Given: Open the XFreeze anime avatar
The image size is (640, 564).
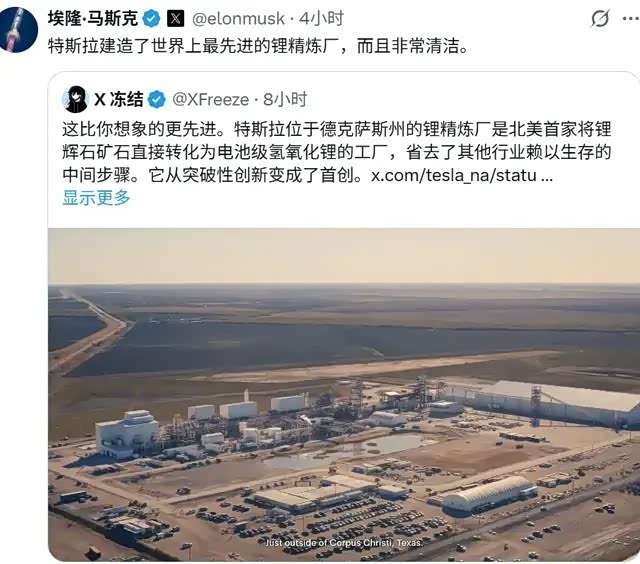Looking at the screenshot, I should pyautogui.click(x=76, y=99).
